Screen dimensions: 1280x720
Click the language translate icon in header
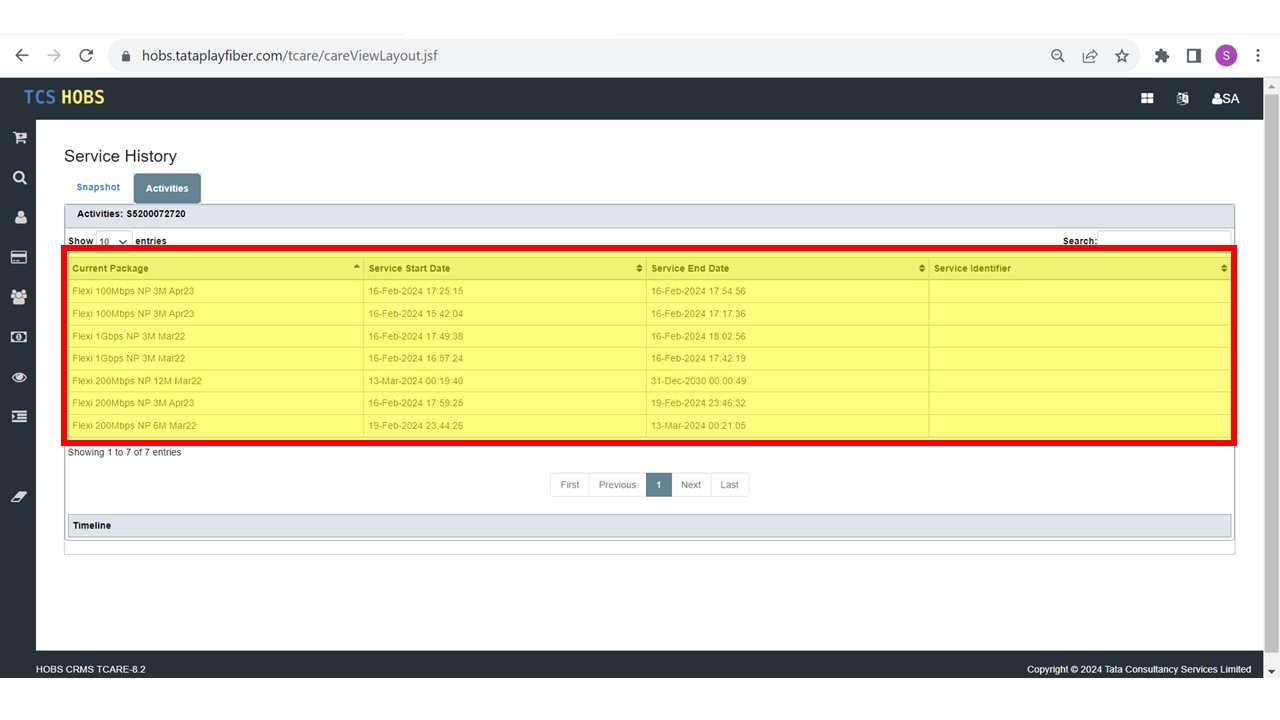pos(1183,98)
